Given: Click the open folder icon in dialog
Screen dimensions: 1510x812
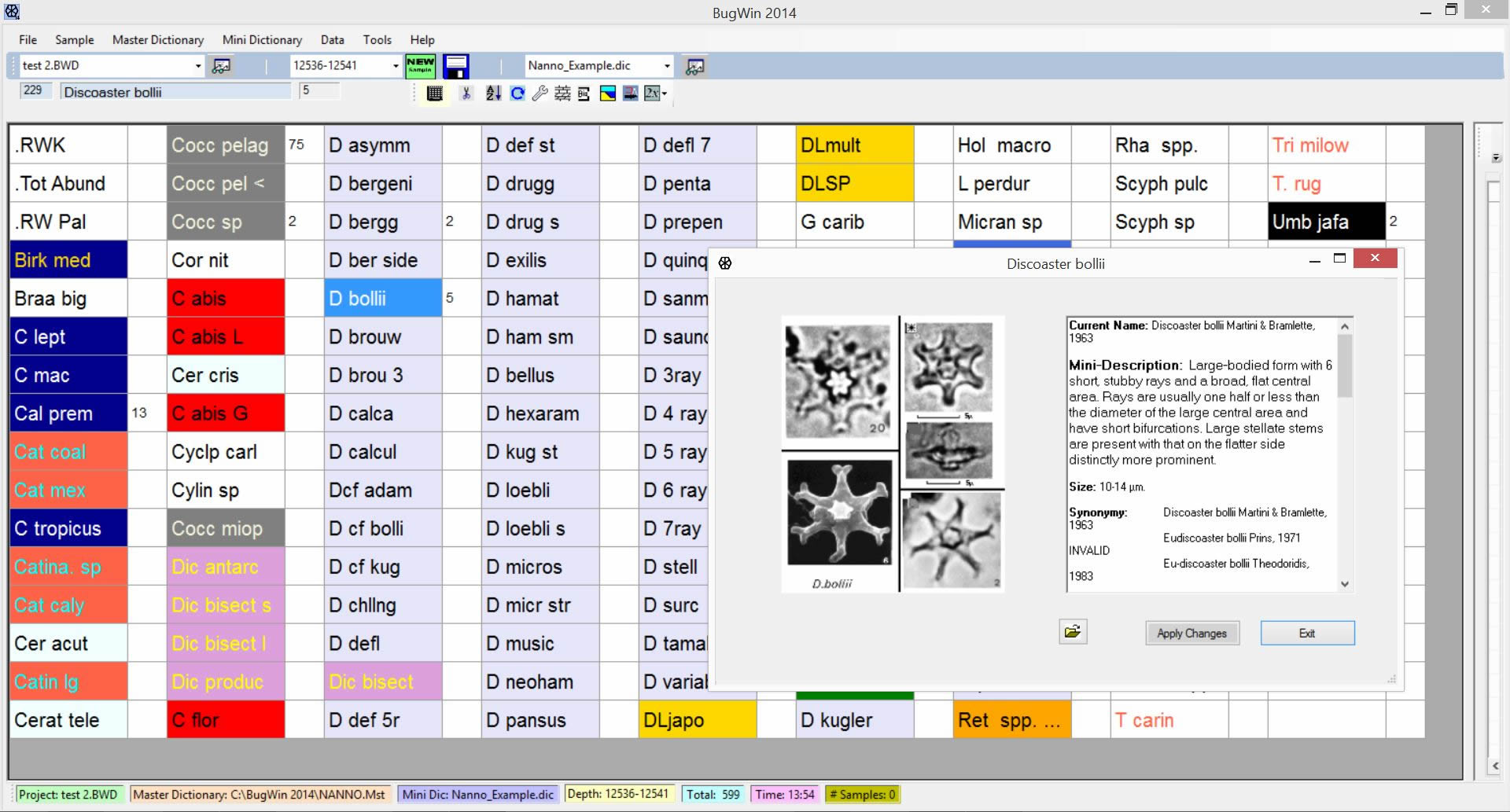Looking at the screenshot, I should pos(1073,632).
